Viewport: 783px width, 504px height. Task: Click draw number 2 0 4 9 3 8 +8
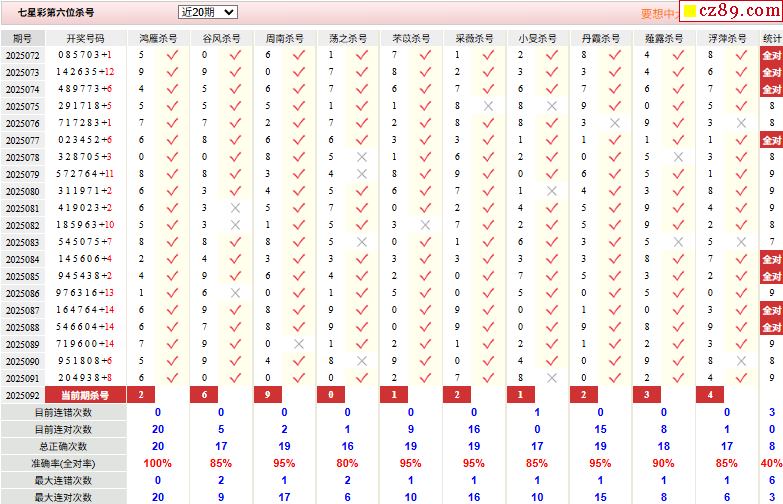[x=85, y=378]
